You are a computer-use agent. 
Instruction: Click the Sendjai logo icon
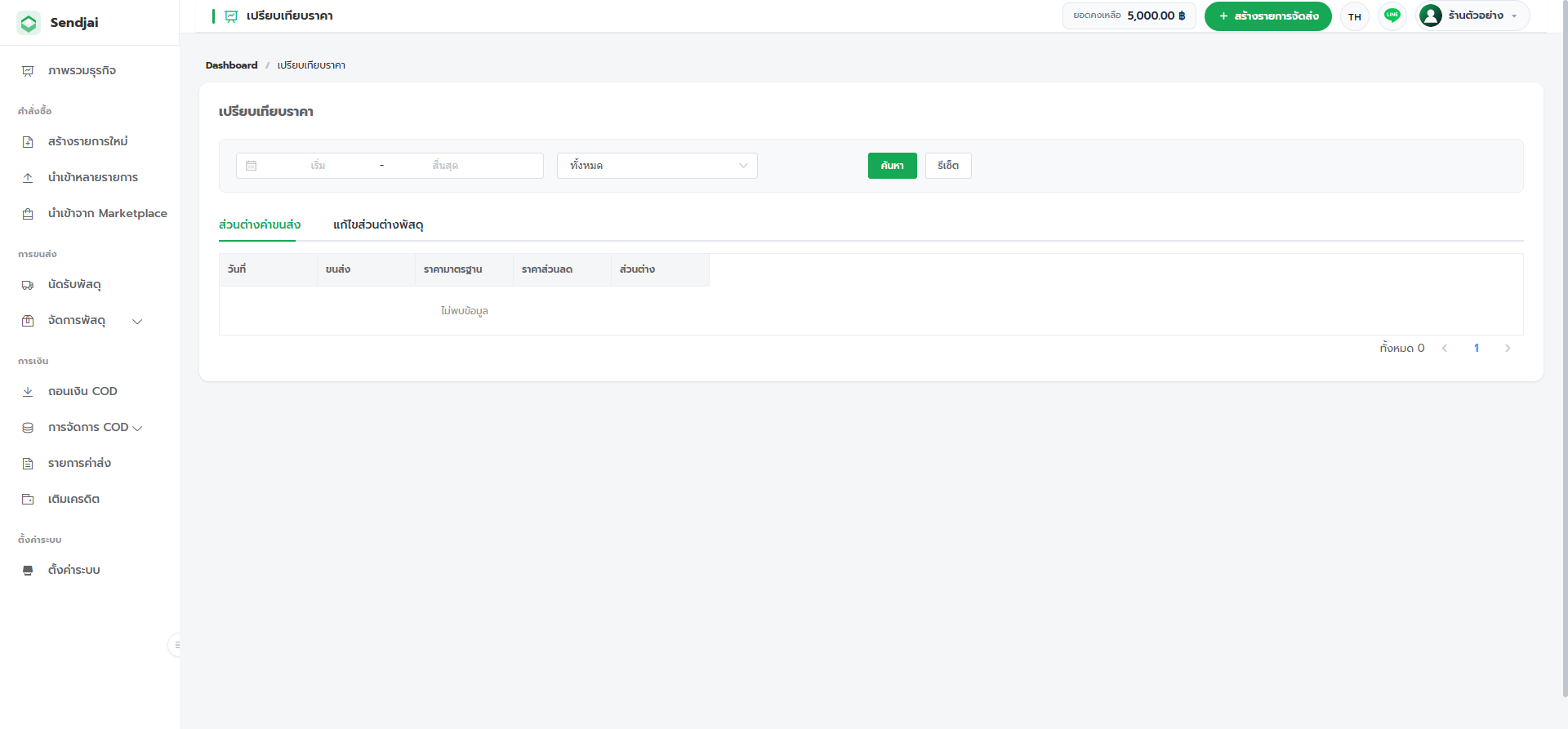click(29, 23)
